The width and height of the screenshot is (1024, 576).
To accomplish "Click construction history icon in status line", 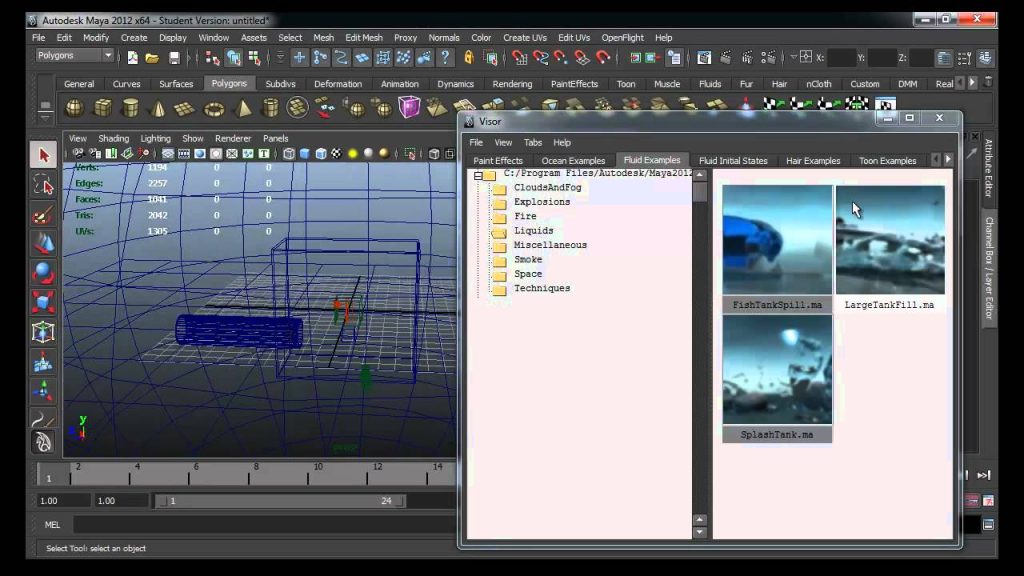I will tap(673, 57).
